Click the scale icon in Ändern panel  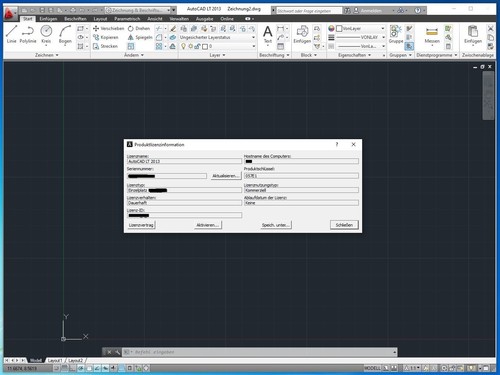point(131,46)
